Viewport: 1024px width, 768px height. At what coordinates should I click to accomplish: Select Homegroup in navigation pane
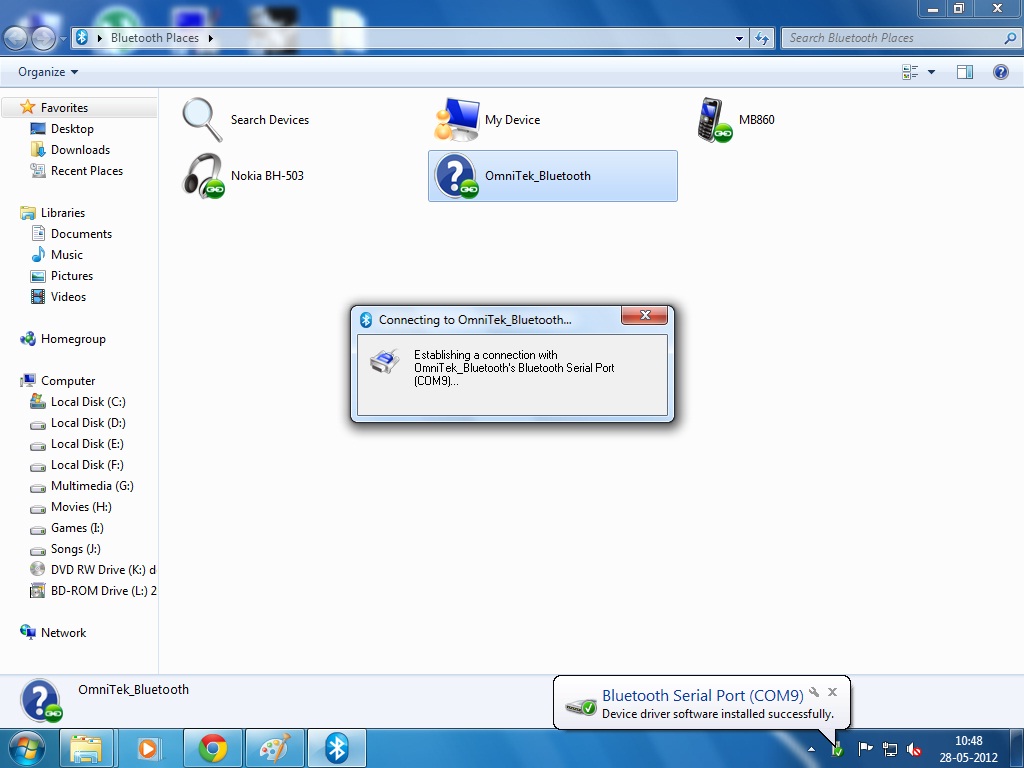[72, 339]
